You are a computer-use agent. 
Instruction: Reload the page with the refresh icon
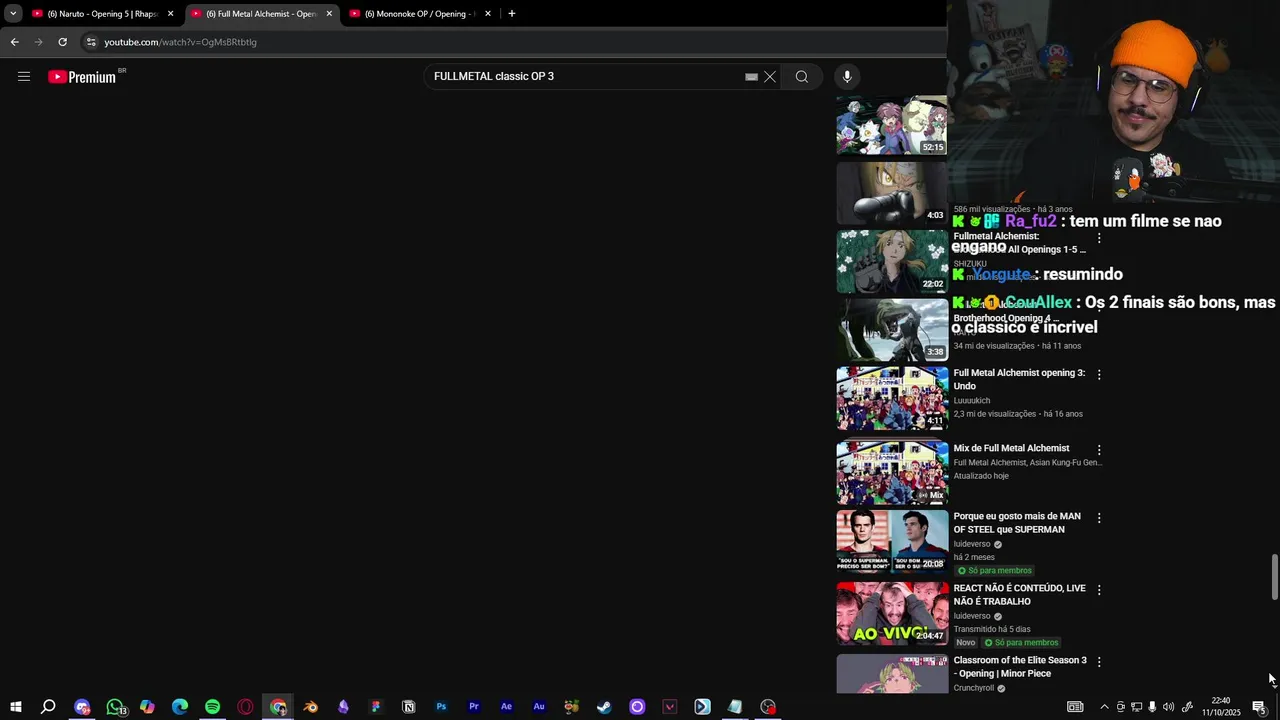click(62, 42)
